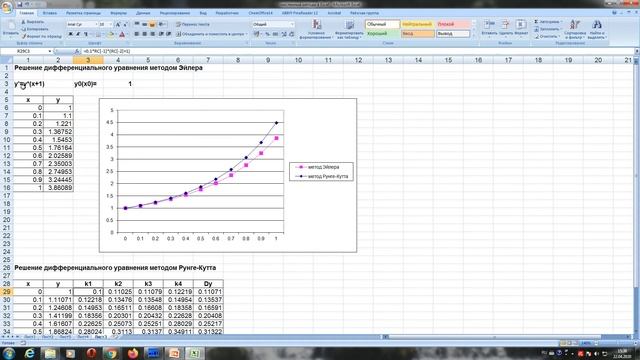Open Conditional Formatting menu
The width and height of the screenshot is (640, 360).
tap(316, 29)
